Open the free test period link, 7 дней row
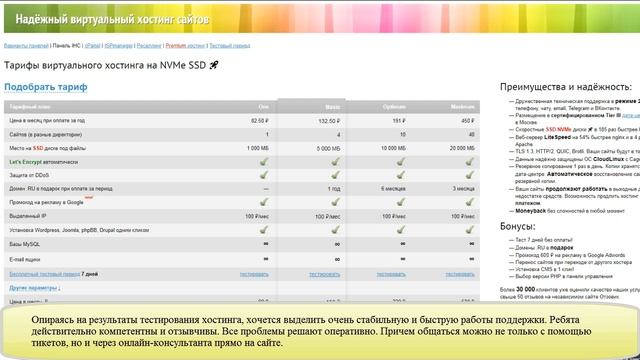The image size is (640, 360). 44,274
